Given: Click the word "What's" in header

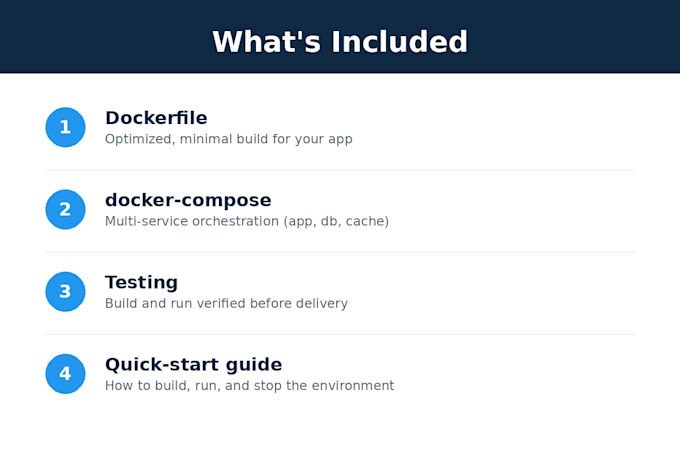Looking at the screenshot, I should (x=266, y=42).
